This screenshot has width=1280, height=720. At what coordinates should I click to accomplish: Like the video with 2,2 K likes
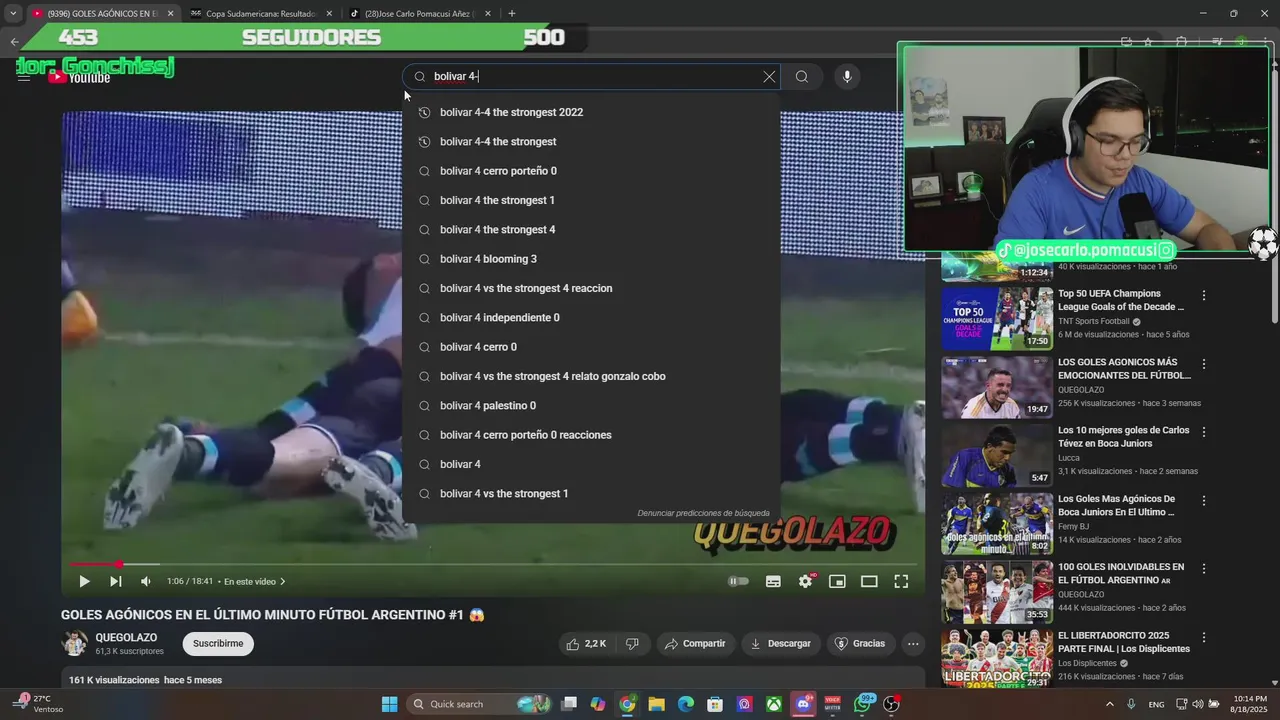point(587,644)
